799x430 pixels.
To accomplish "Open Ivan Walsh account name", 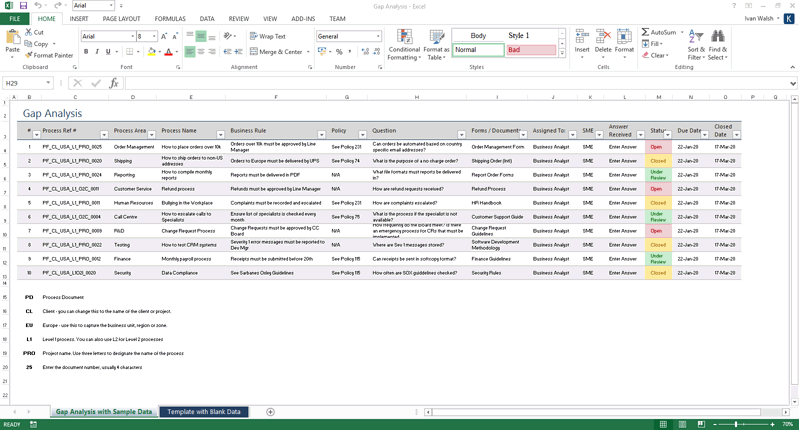I will coord(759,18).
